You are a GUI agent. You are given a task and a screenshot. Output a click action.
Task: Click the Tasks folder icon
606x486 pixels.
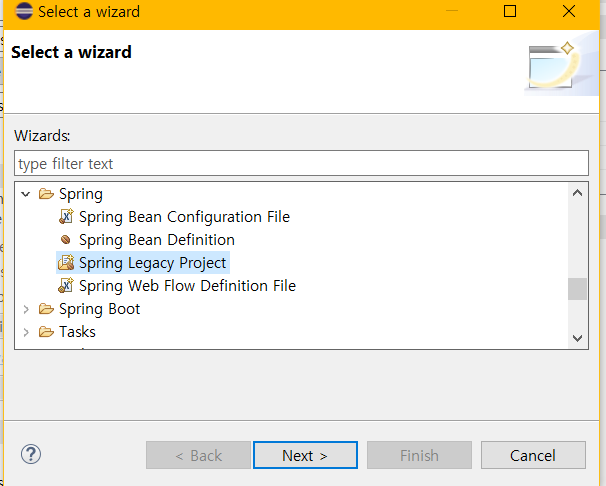(x=46, y=331)
